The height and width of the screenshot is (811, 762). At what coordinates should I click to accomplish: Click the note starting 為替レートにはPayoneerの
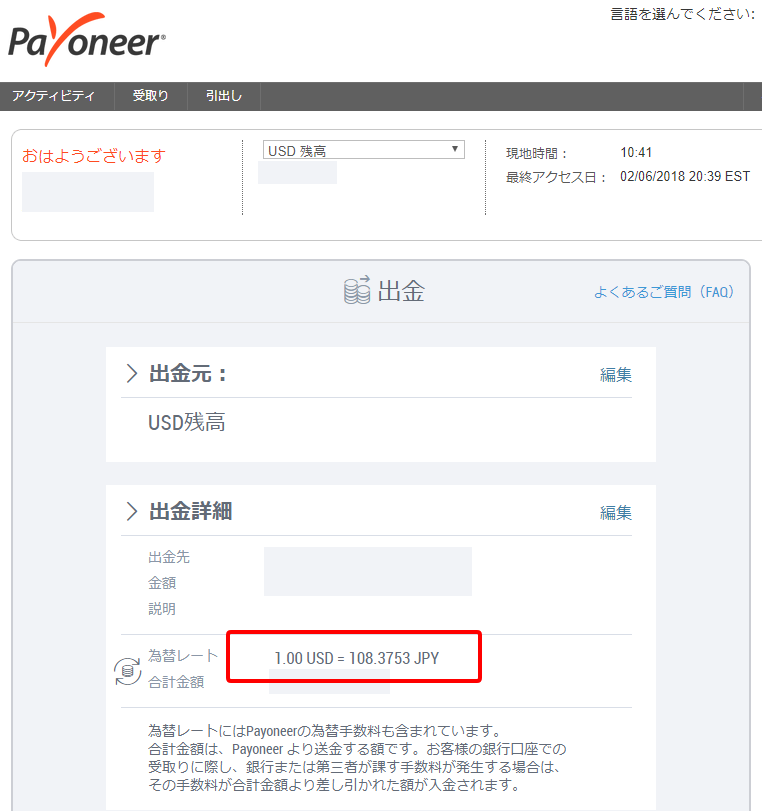click(357, 758)
